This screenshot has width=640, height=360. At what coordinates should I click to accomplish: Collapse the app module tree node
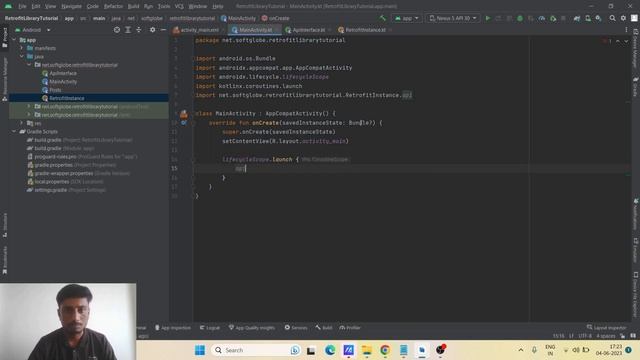tap(14, 40)
